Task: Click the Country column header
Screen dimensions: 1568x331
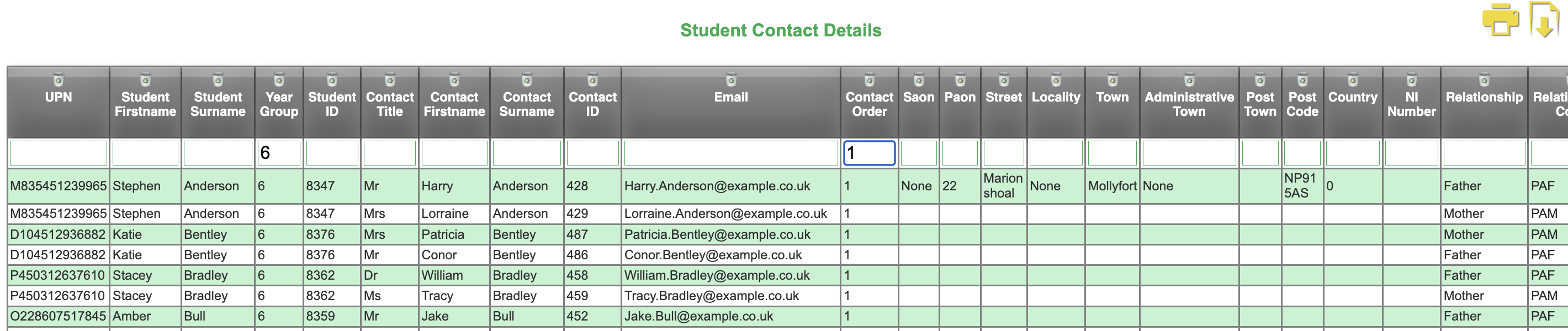Action: 1353,97
